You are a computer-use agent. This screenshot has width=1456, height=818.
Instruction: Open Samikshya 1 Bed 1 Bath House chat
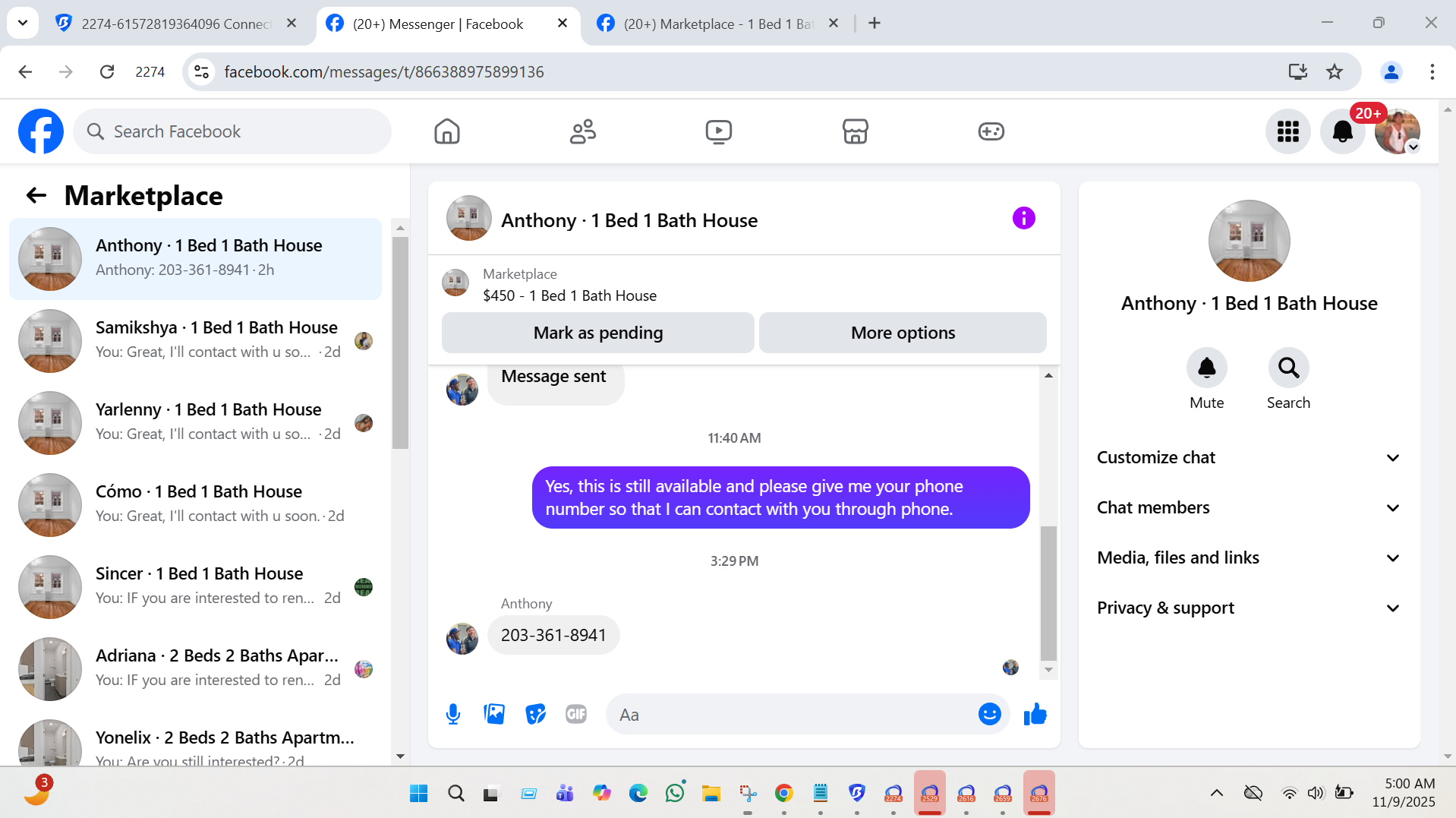pyautogui.click(x=196, y=340)
